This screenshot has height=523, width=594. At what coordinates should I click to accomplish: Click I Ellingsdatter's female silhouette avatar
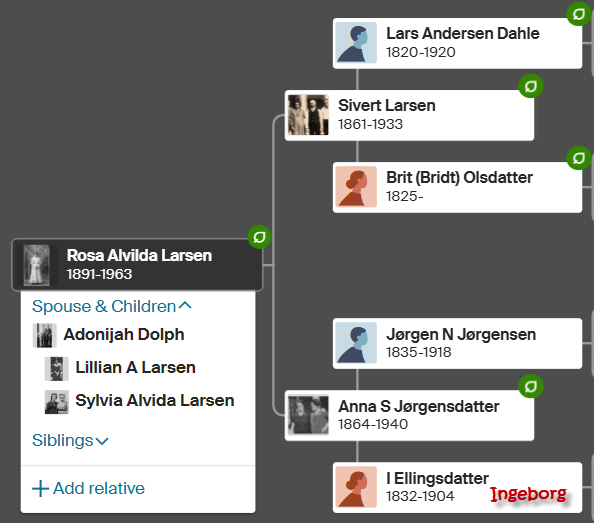tap(356, 487)
